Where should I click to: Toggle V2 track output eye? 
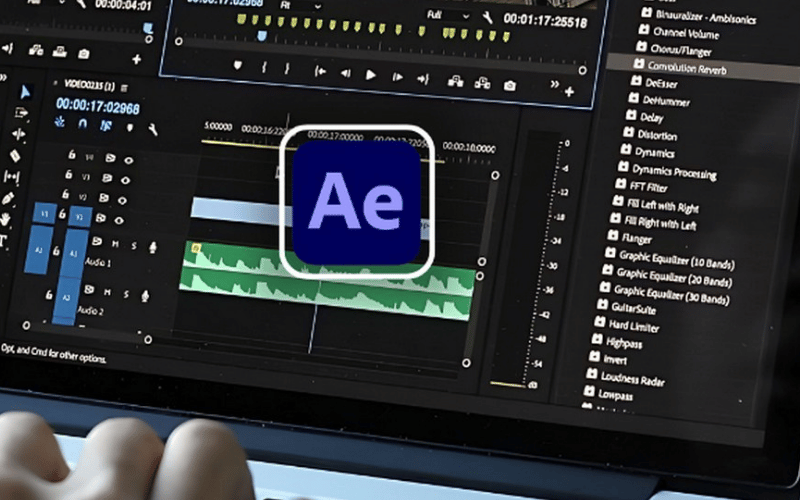122,201
